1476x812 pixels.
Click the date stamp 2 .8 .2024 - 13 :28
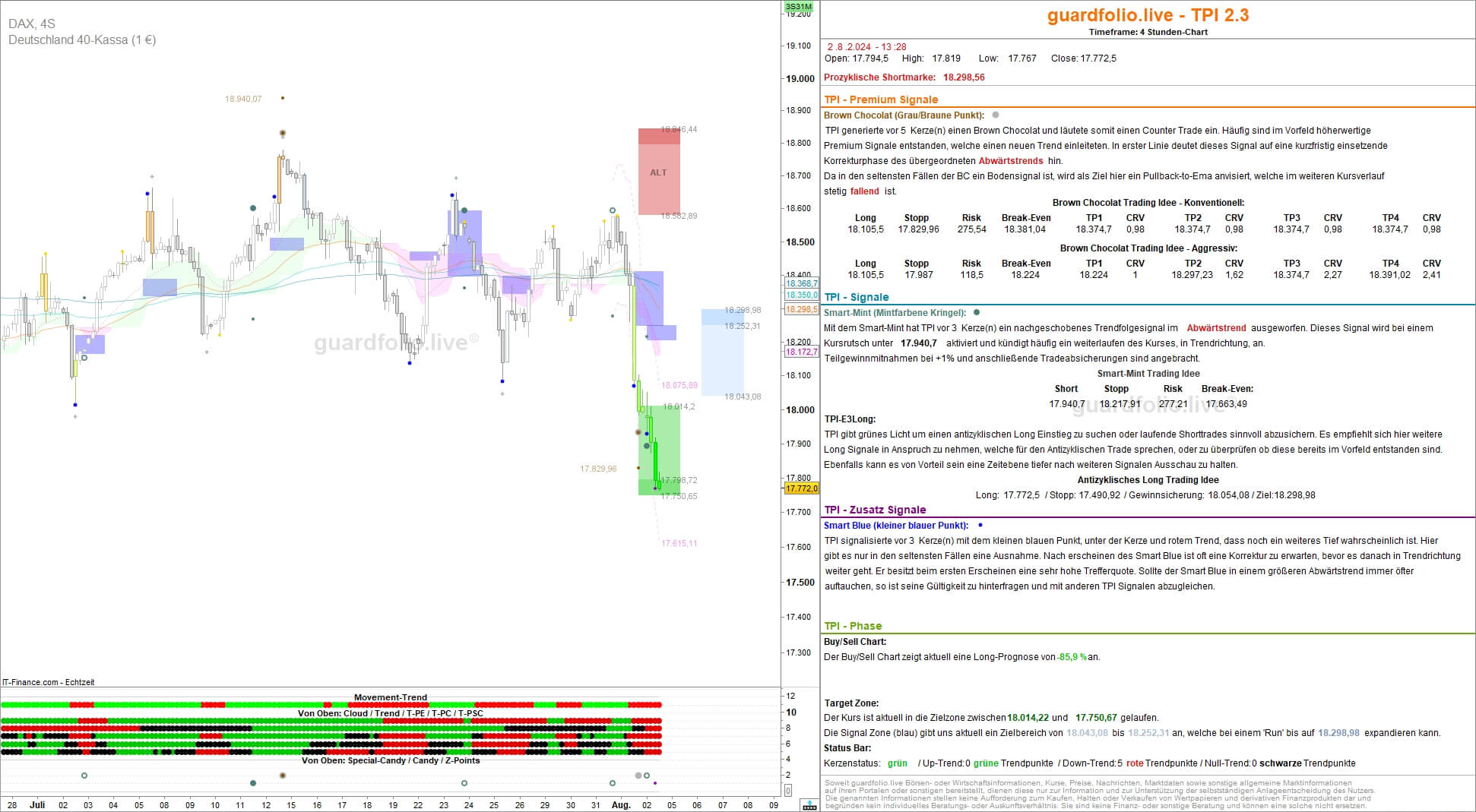(x=866, y=46)
